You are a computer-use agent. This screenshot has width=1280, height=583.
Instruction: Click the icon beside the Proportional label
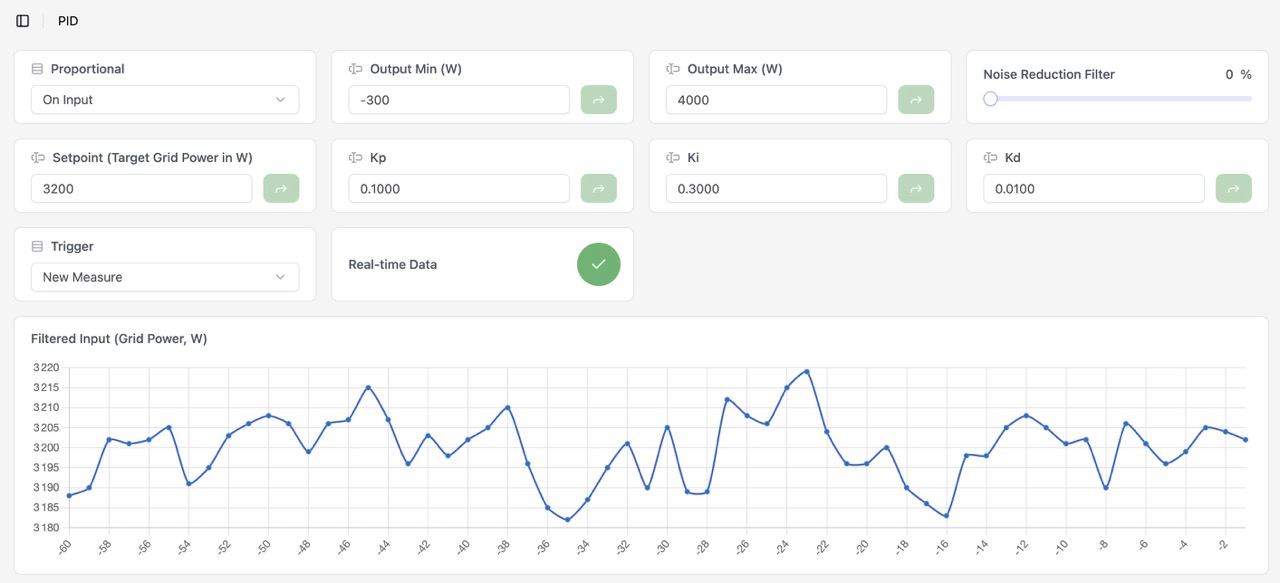(x=37, y=69)
